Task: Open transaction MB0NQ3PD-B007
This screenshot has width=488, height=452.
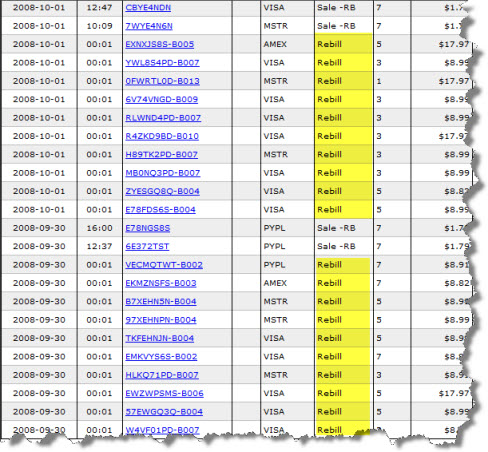Action: 162,173
